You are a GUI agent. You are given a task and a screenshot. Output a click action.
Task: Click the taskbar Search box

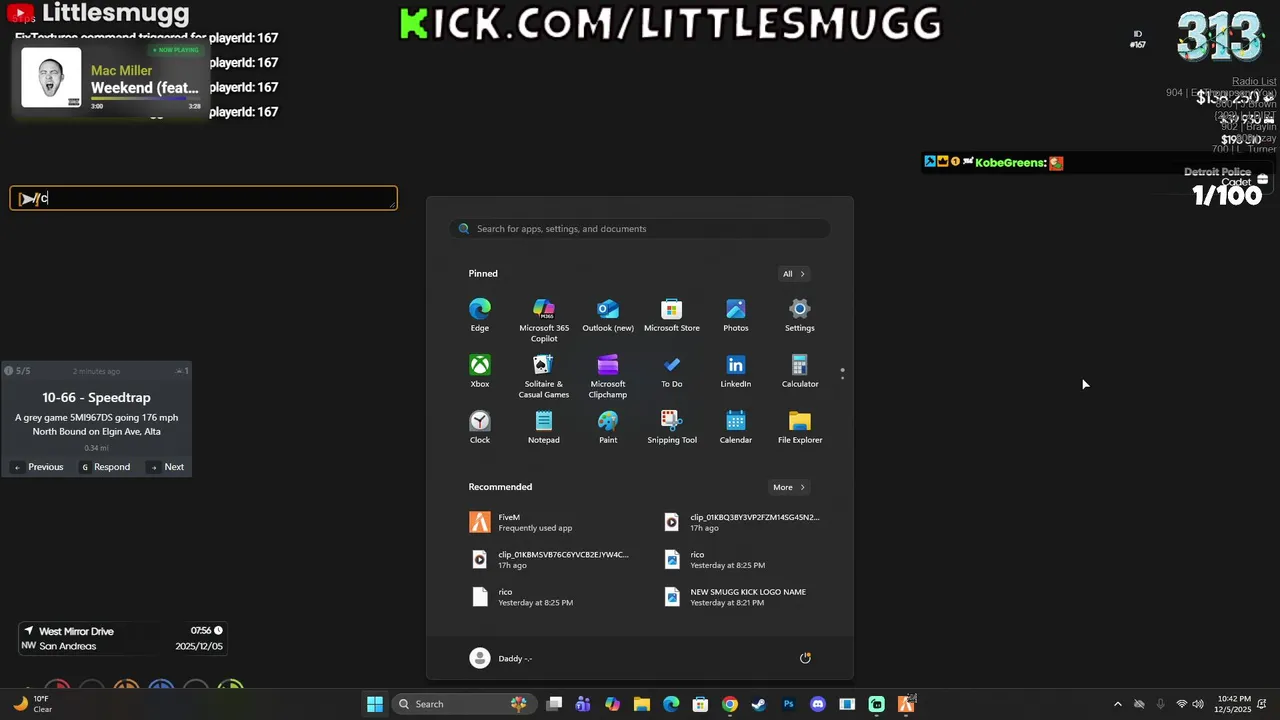tap(462, 704)
